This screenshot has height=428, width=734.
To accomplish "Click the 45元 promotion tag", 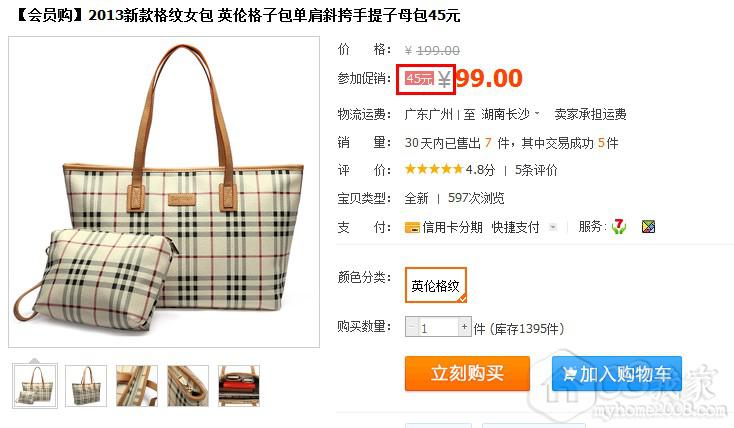I will [419, 79].
